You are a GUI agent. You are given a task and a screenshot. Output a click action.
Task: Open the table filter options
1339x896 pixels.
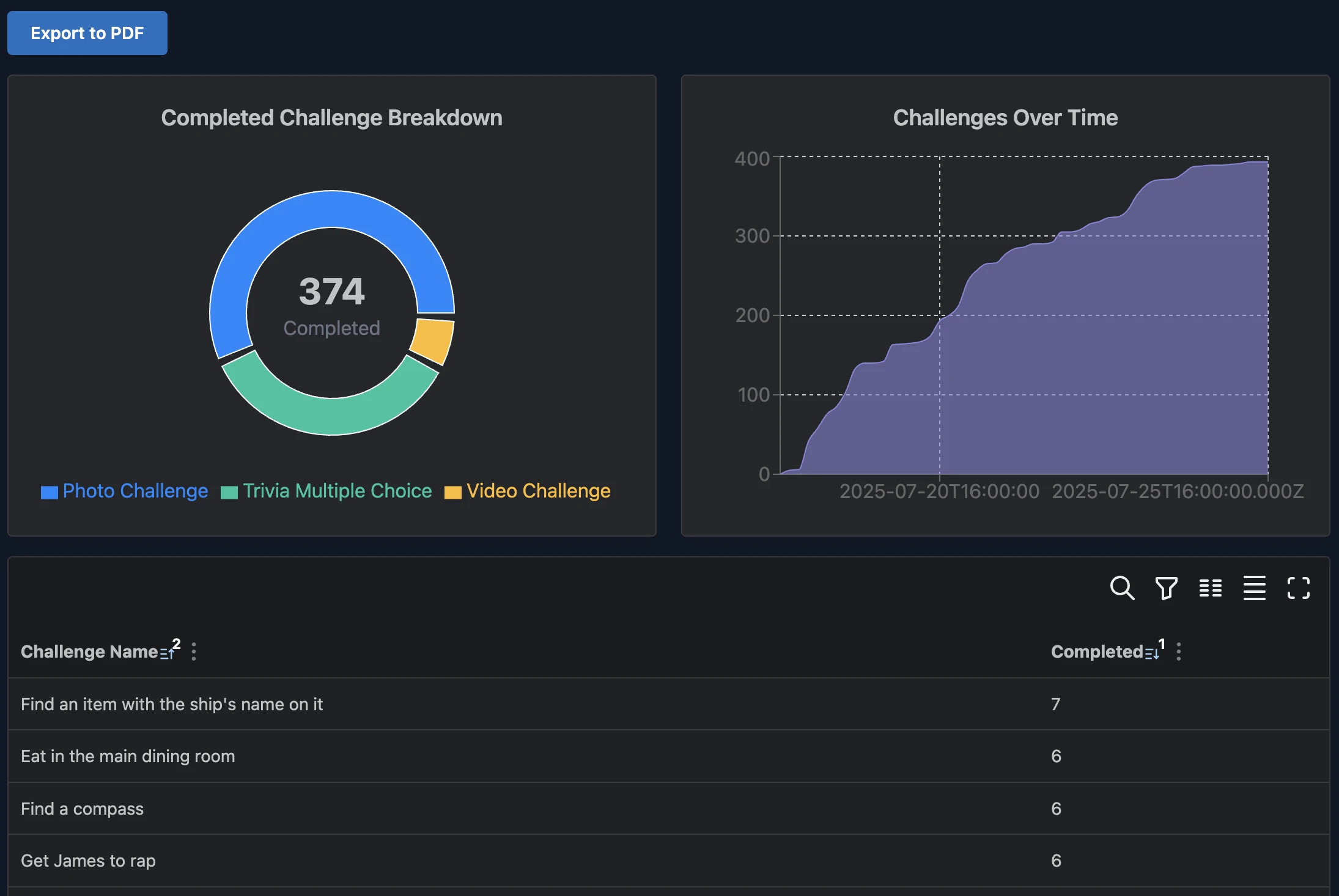[x=1165, y=588]
